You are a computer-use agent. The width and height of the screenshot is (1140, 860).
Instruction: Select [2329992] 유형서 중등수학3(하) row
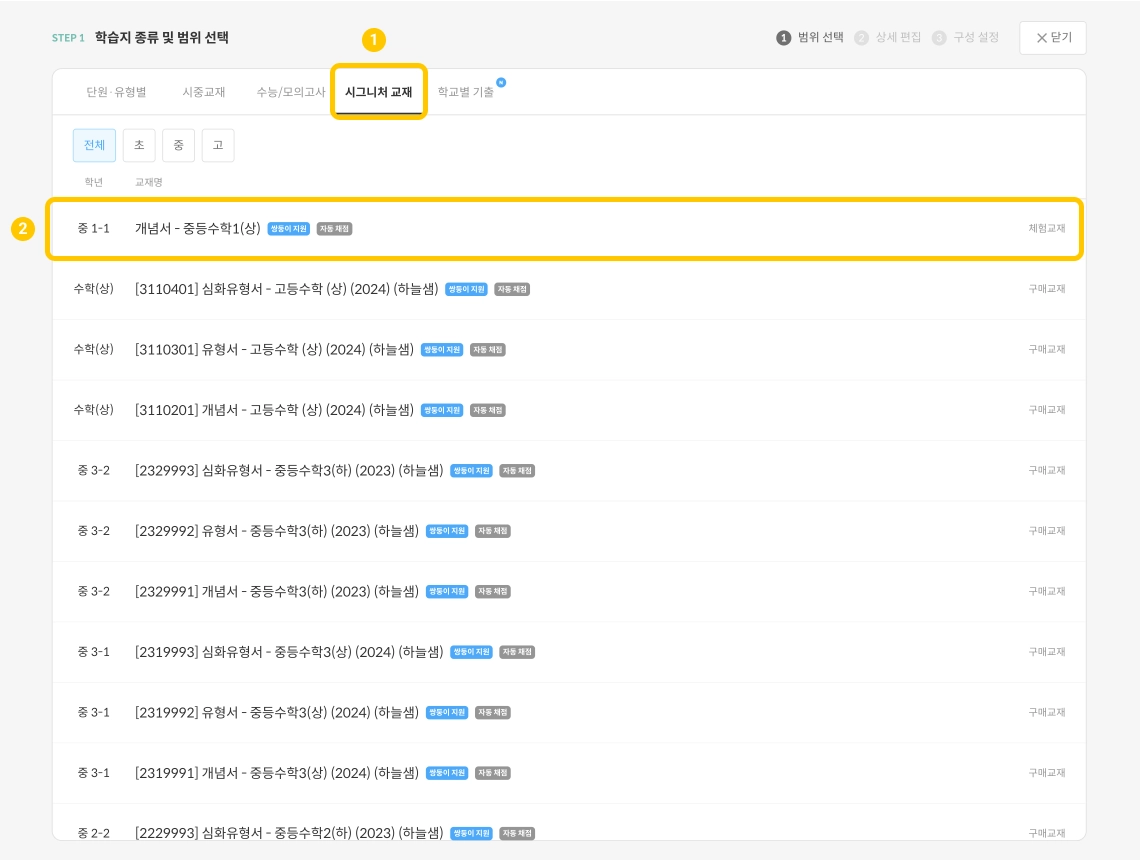pyautogui.click(x=569, y=531)
